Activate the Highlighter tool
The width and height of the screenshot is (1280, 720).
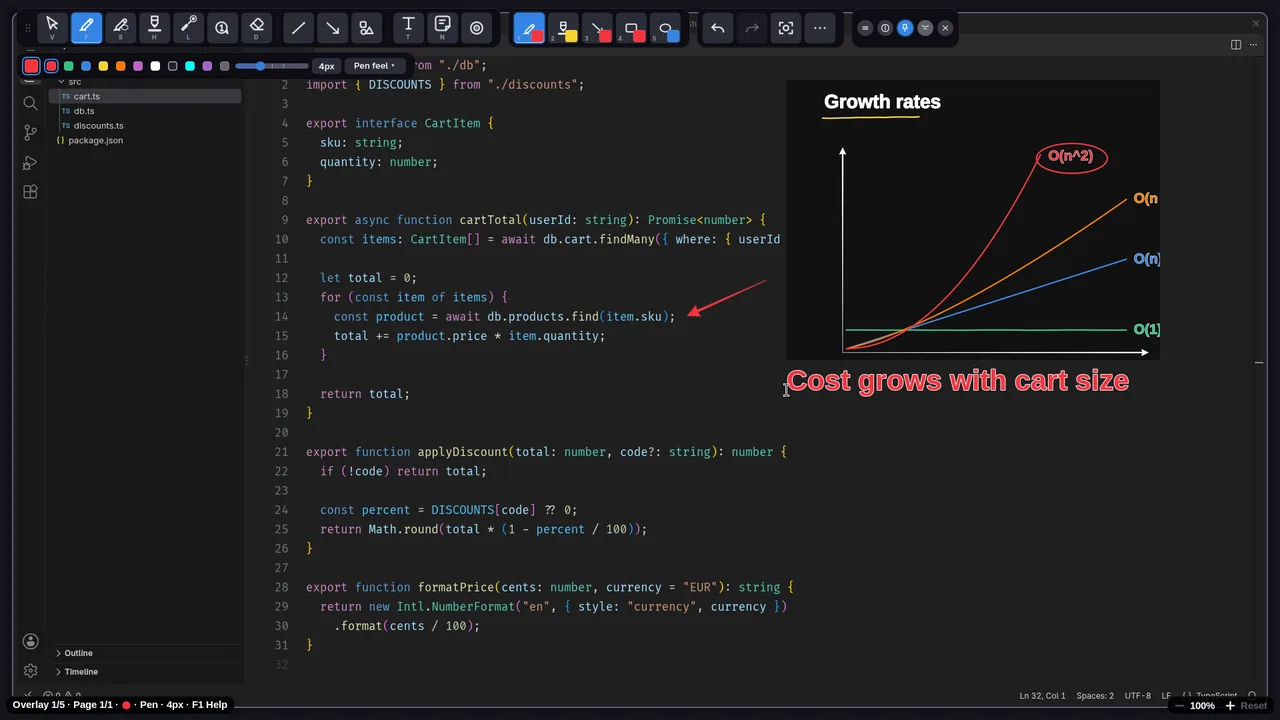(x=154, y=28)
